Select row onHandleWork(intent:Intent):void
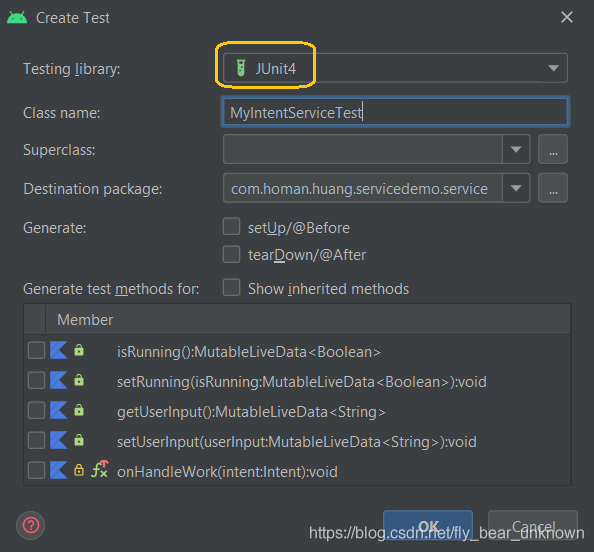Screen dimensions: 594x552 [297, 471]
